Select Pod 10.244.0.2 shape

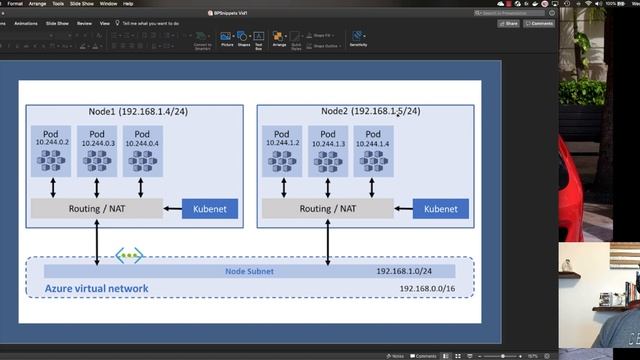[51, 151]
